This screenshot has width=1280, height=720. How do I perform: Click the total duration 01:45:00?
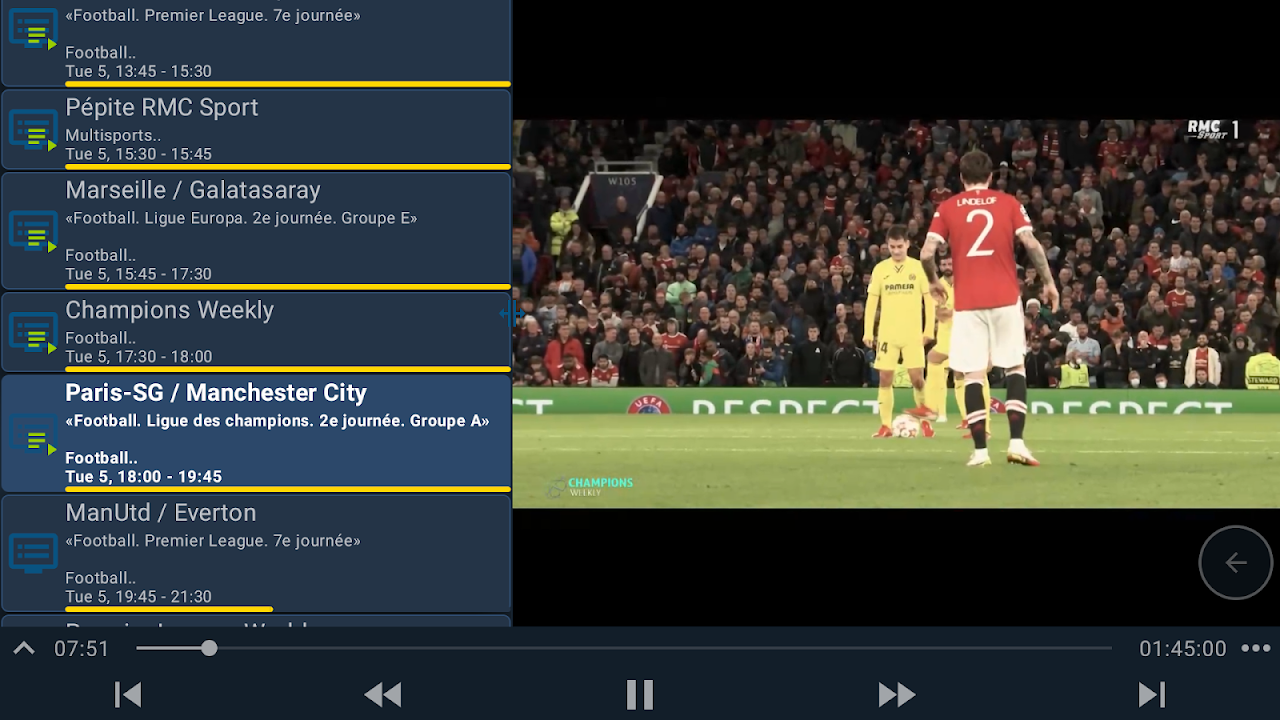coord(1183,649)
